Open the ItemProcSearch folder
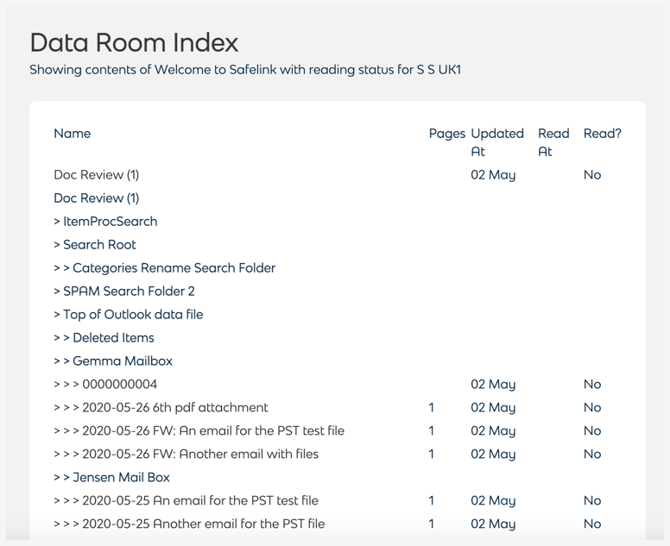Image resolution: width=670 pixels, height=546 pixels. point(110,221)
